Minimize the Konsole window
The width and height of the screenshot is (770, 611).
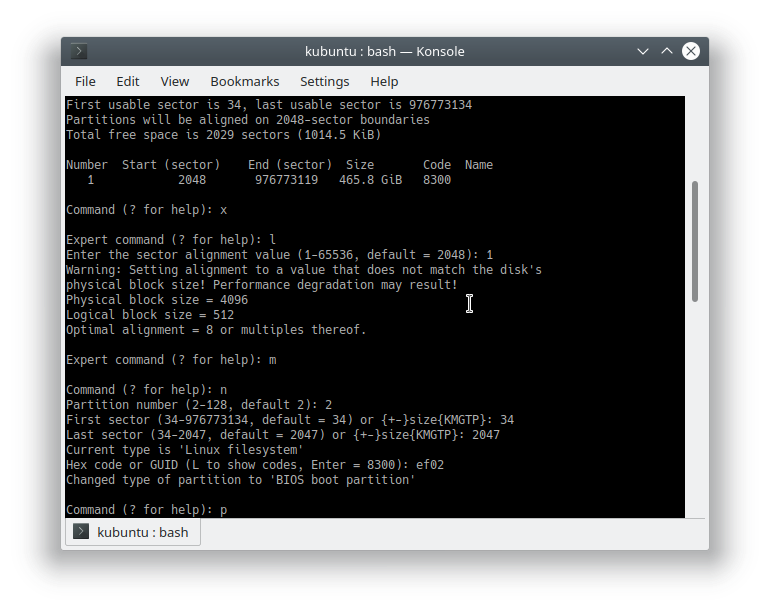point(642,51)
